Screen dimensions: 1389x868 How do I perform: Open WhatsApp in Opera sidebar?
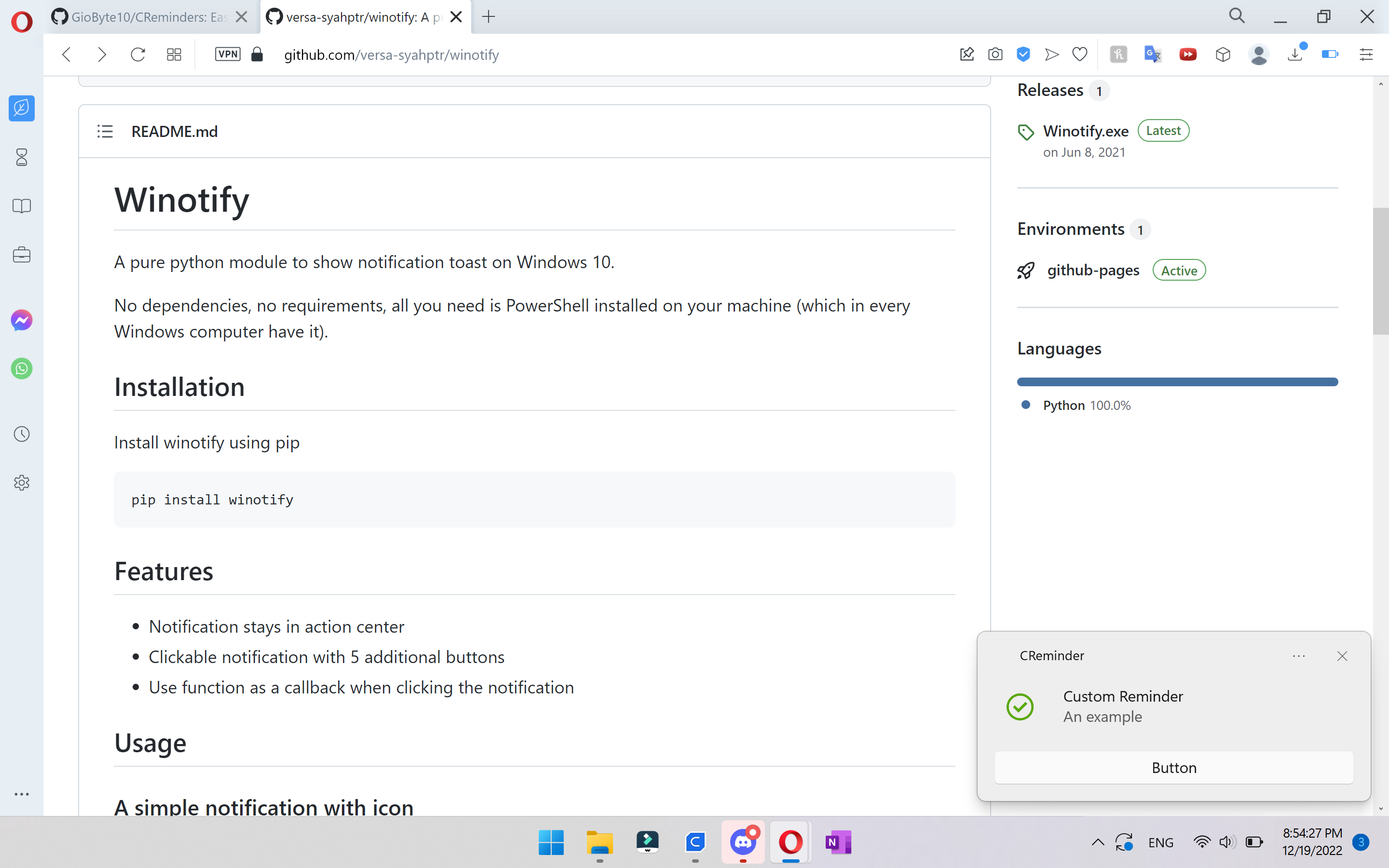coord(21,368)
